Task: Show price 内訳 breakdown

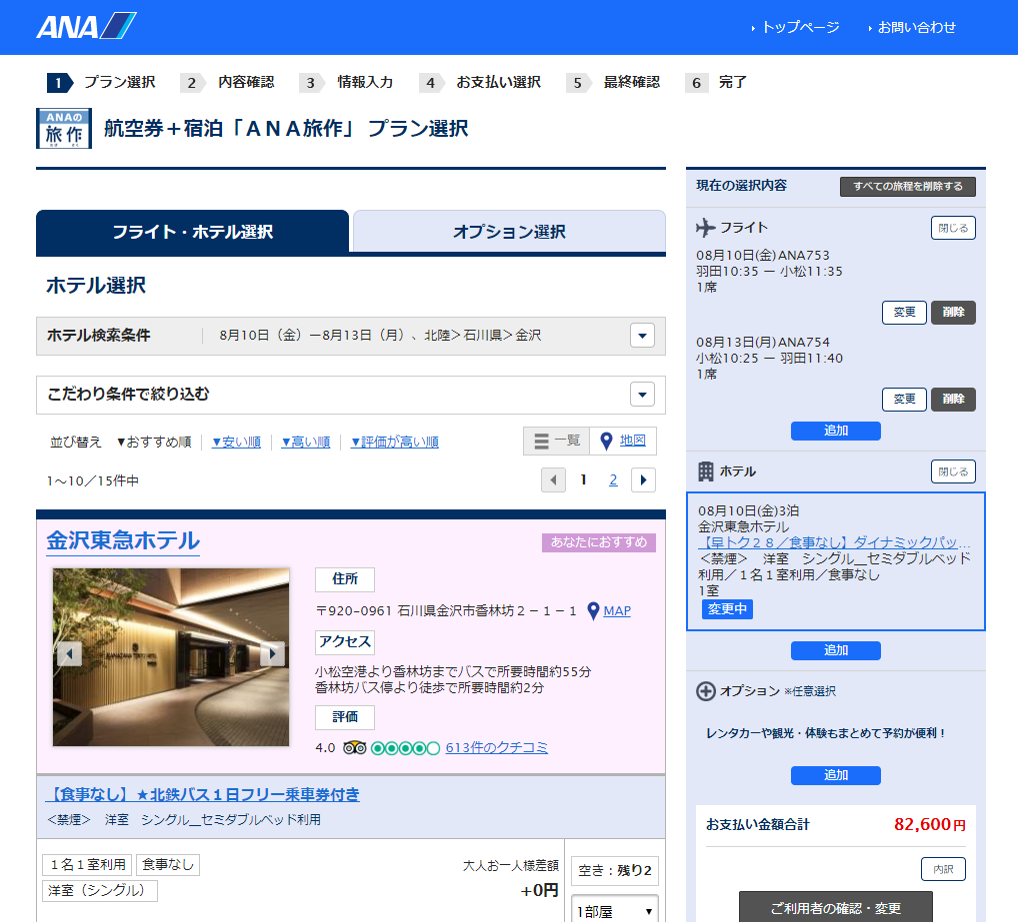Action: (943, 869)
